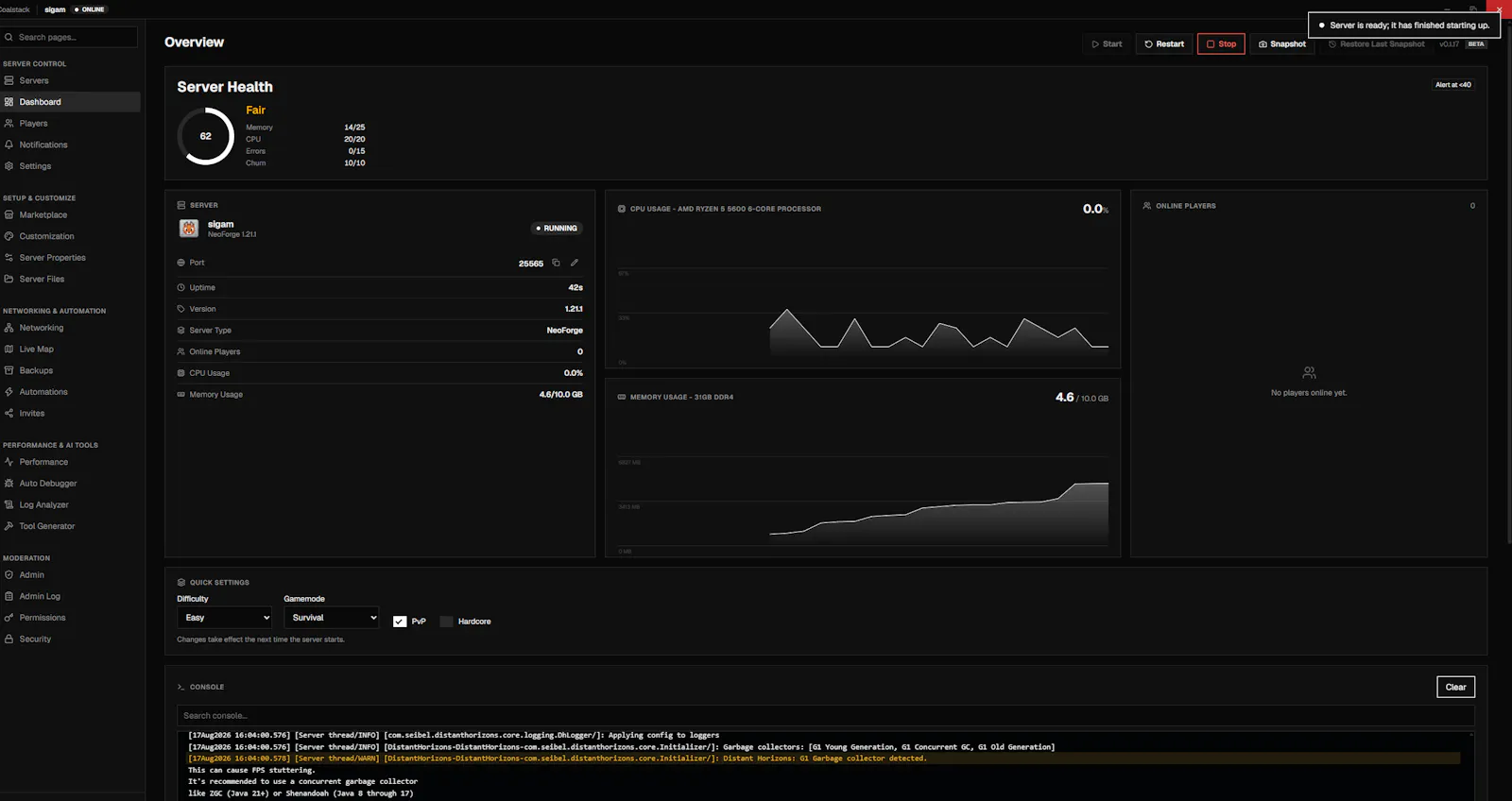Click the Auto Debugger bug icon
Viewport: 1512px width, 801px height.
tap(9, 483)
